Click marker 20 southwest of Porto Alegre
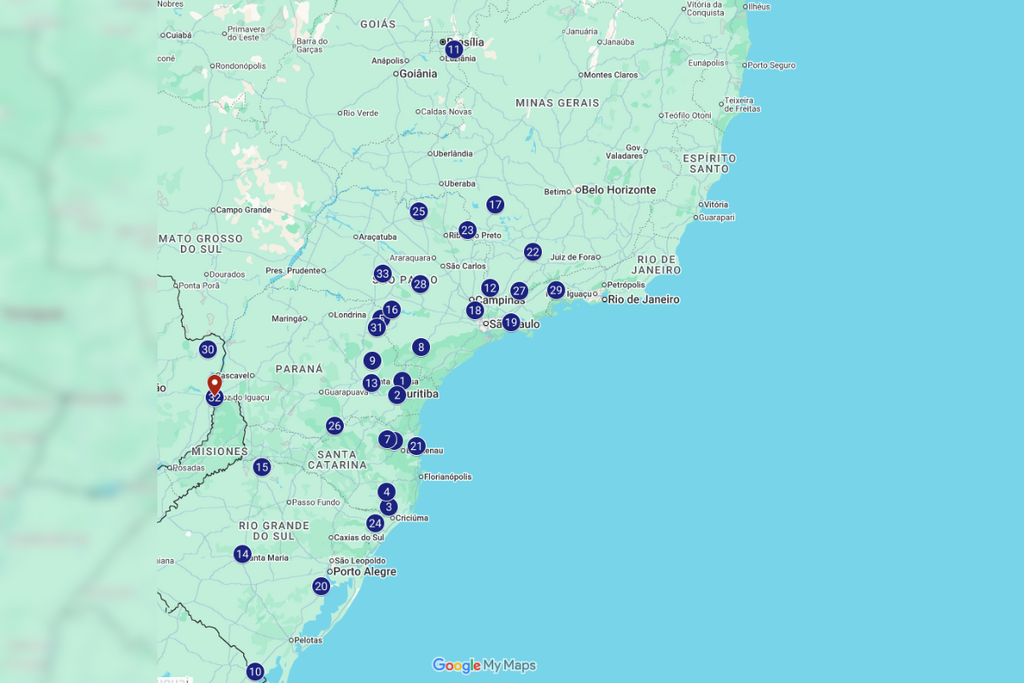Viewport: 1024px width, 683px height. 321,586
